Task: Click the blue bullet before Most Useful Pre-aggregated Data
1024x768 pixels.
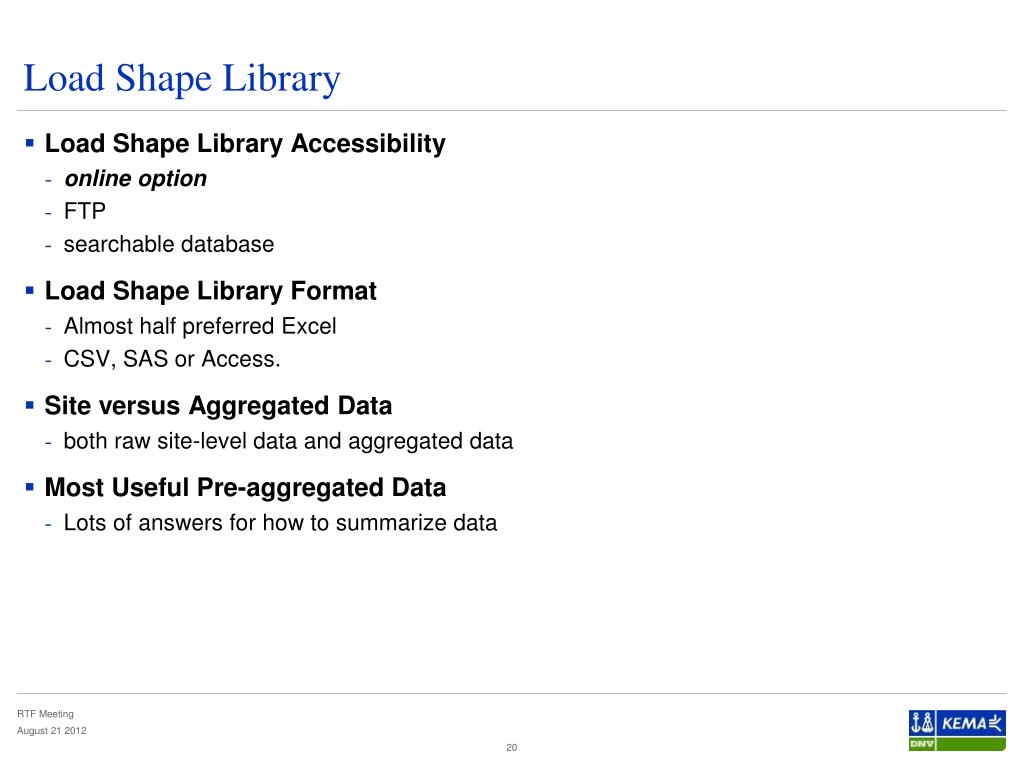Action: click(29, 487)
